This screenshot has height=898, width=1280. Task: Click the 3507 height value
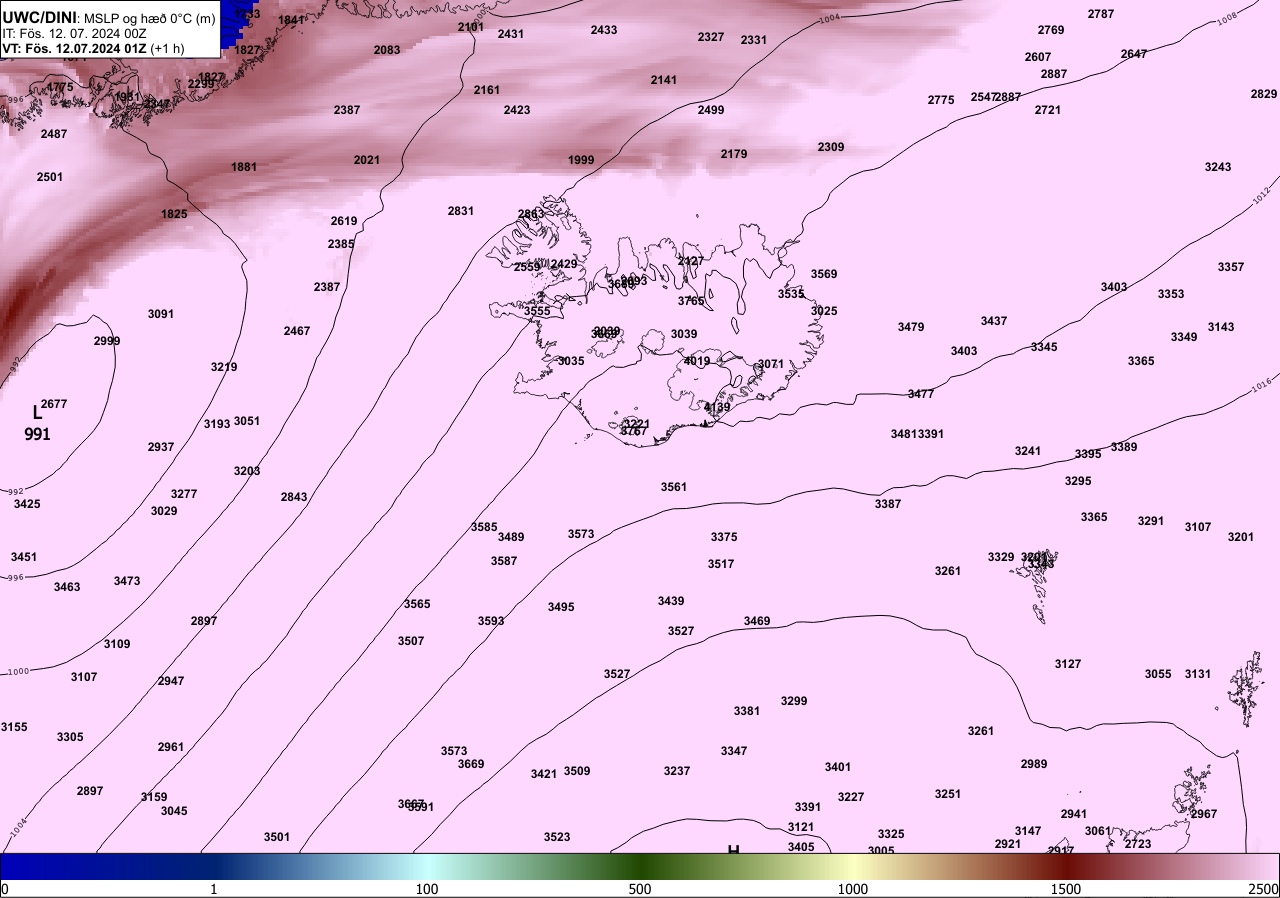411,641
